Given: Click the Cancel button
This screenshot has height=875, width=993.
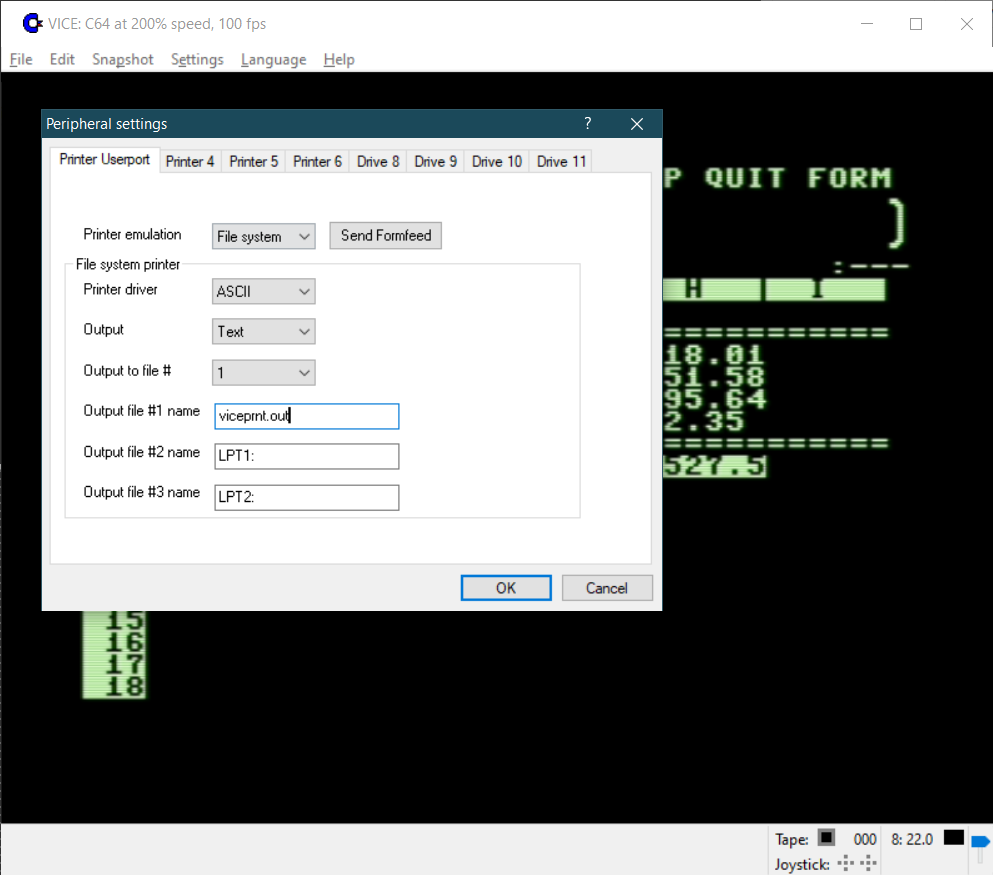Looking at the screenshot, I should pyautogui.click(x=607, y=588).
